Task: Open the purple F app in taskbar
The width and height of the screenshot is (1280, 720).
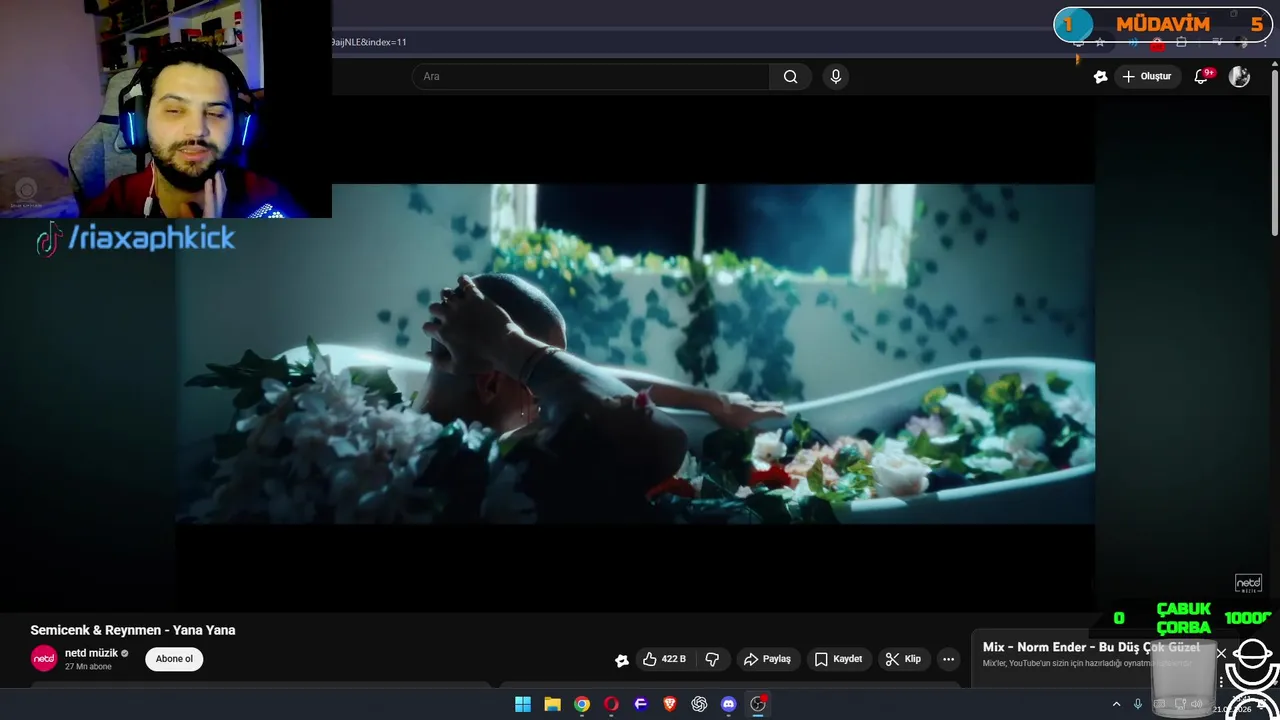Action: point(641,704)
